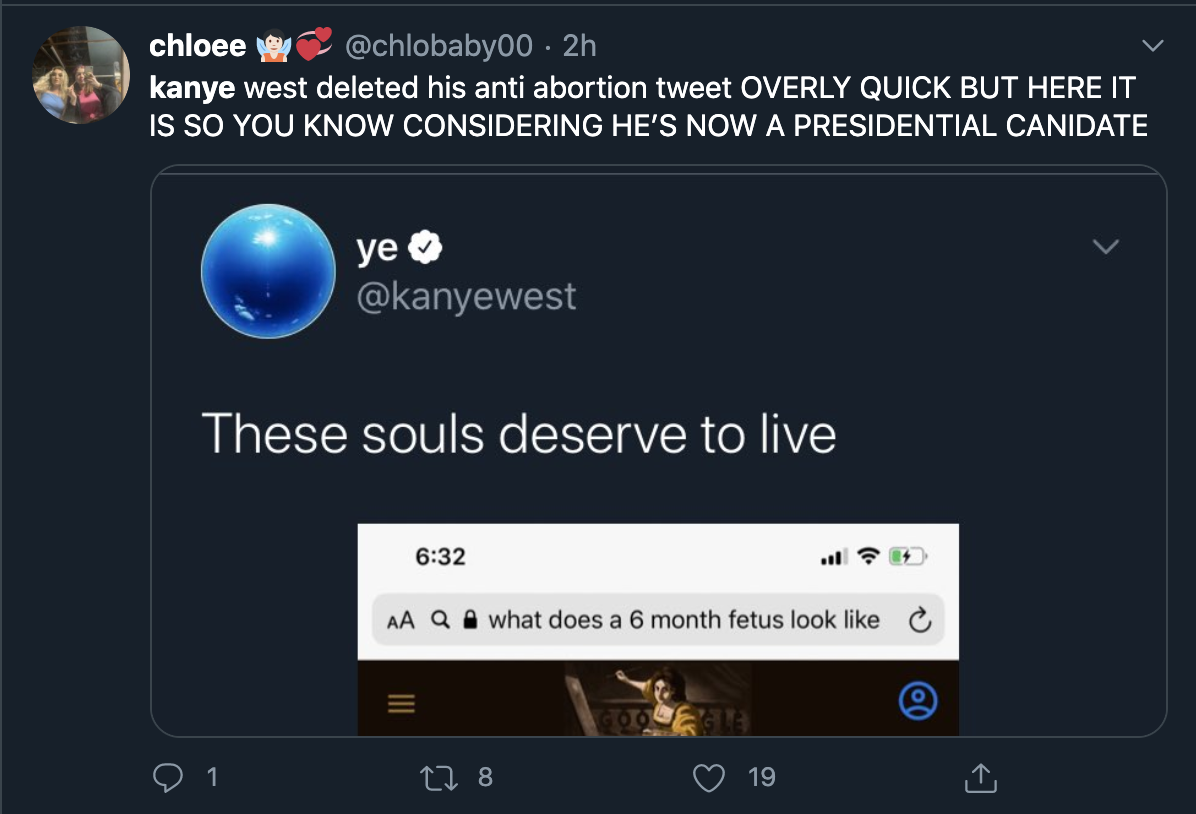View ye's blue globe avatar
The image size is (1196, 814).
pos(268,272)
